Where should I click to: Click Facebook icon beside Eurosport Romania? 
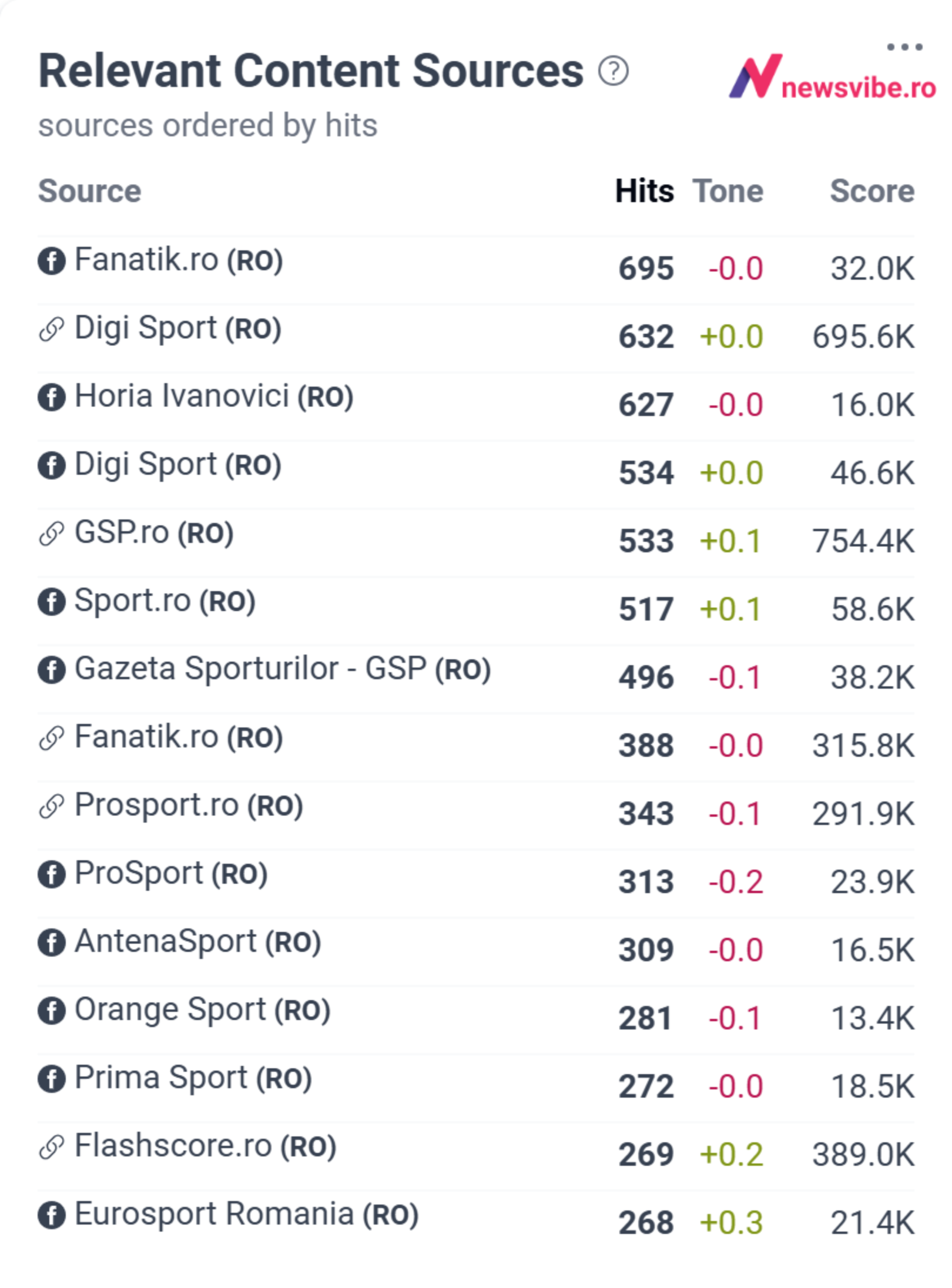click(52, 1215)
